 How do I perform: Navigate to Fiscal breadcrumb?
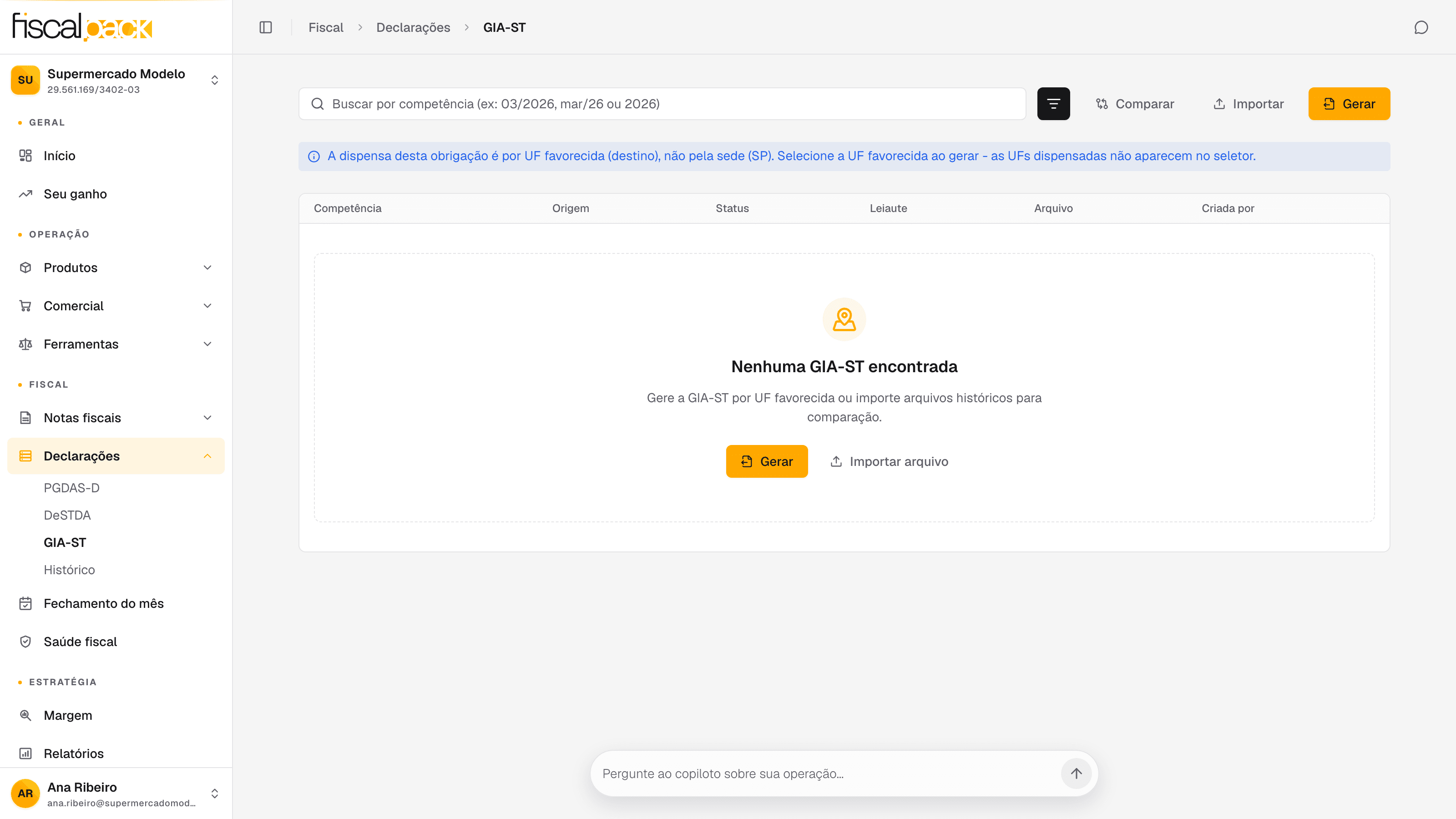326,27
